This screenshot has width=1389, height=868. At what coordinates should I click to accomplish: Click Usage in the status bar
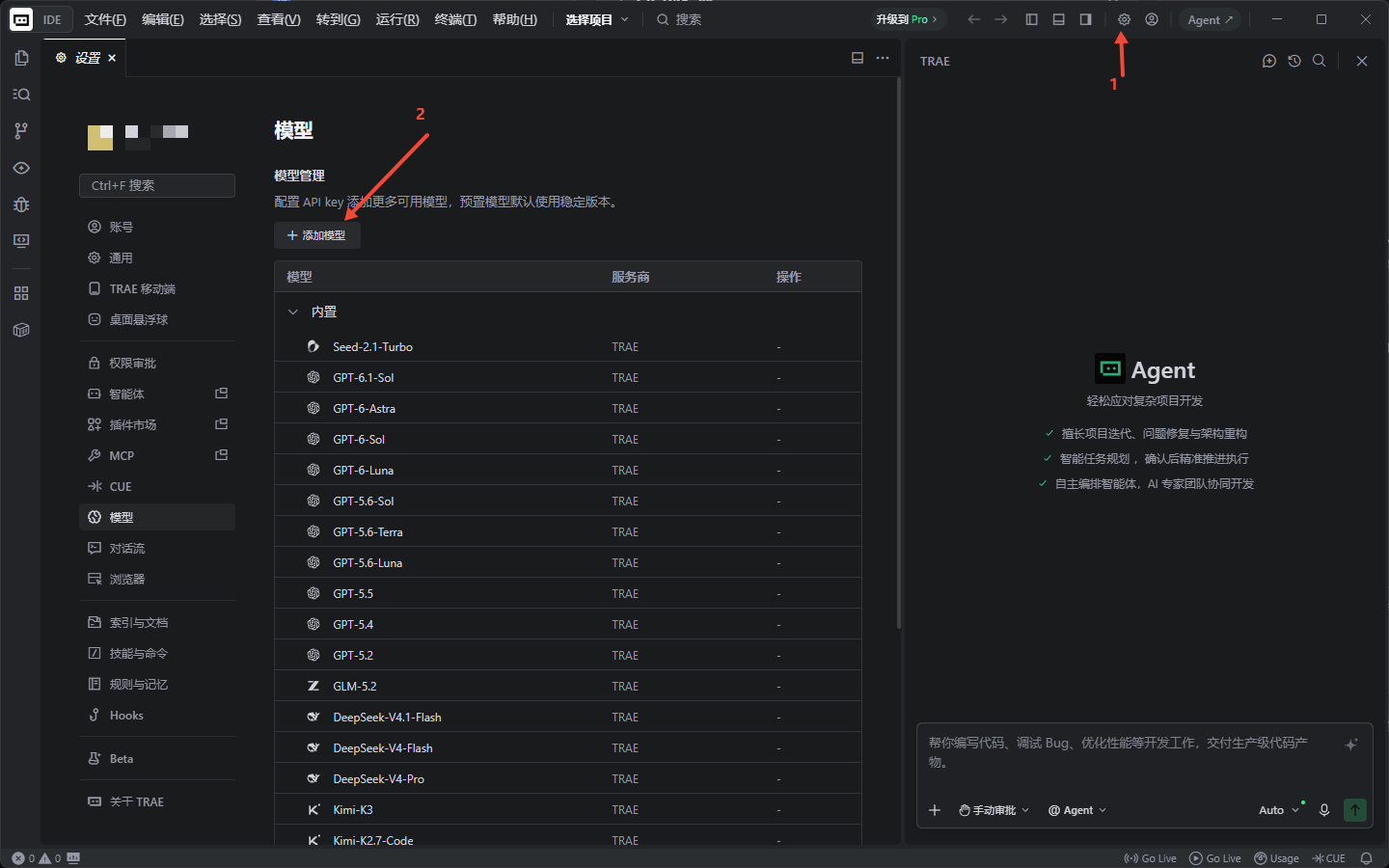point(1276,858)
